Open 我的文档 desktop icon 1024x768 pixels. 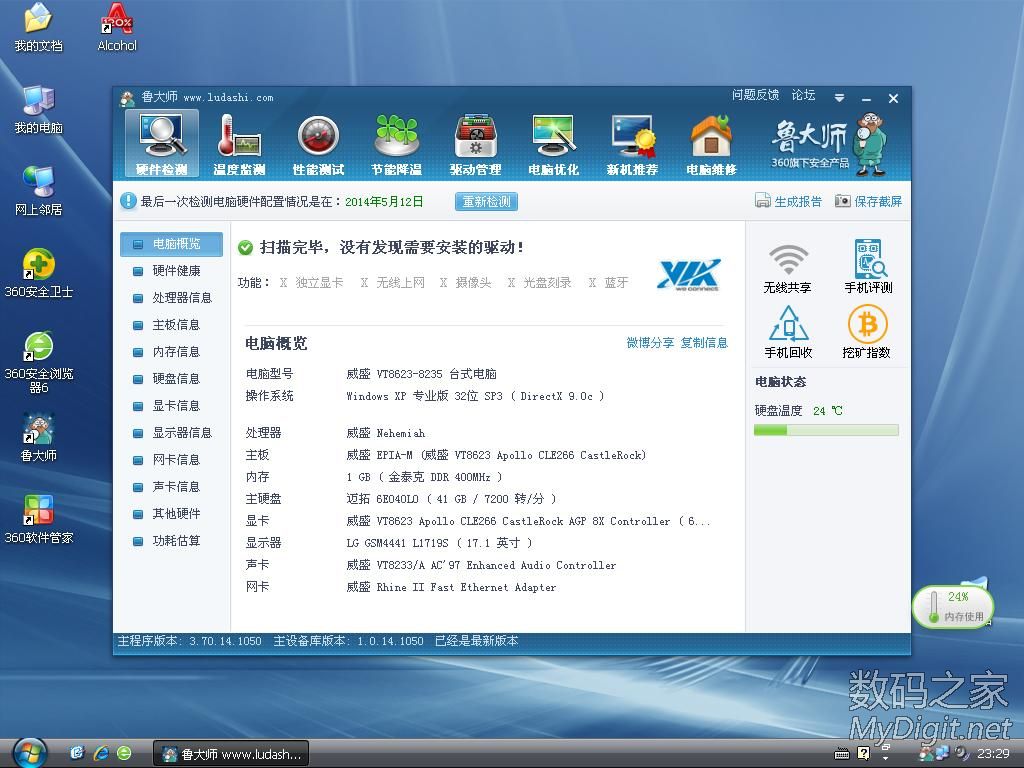39,27
